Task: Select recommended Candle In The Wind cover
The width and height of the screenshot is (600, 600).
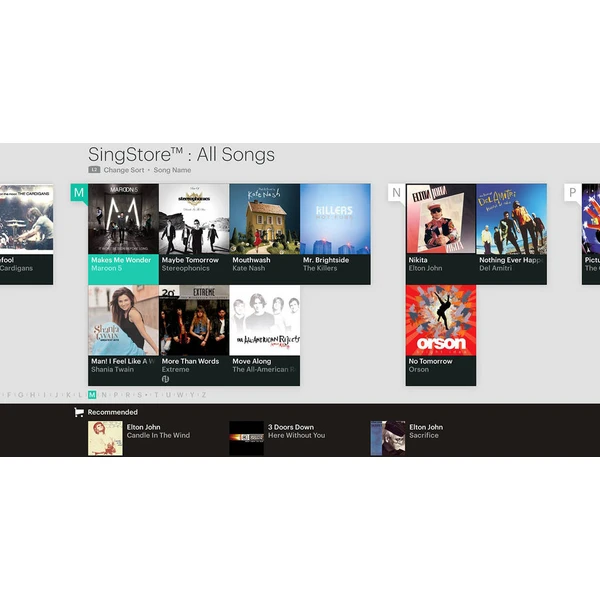Action: (105, 438)
